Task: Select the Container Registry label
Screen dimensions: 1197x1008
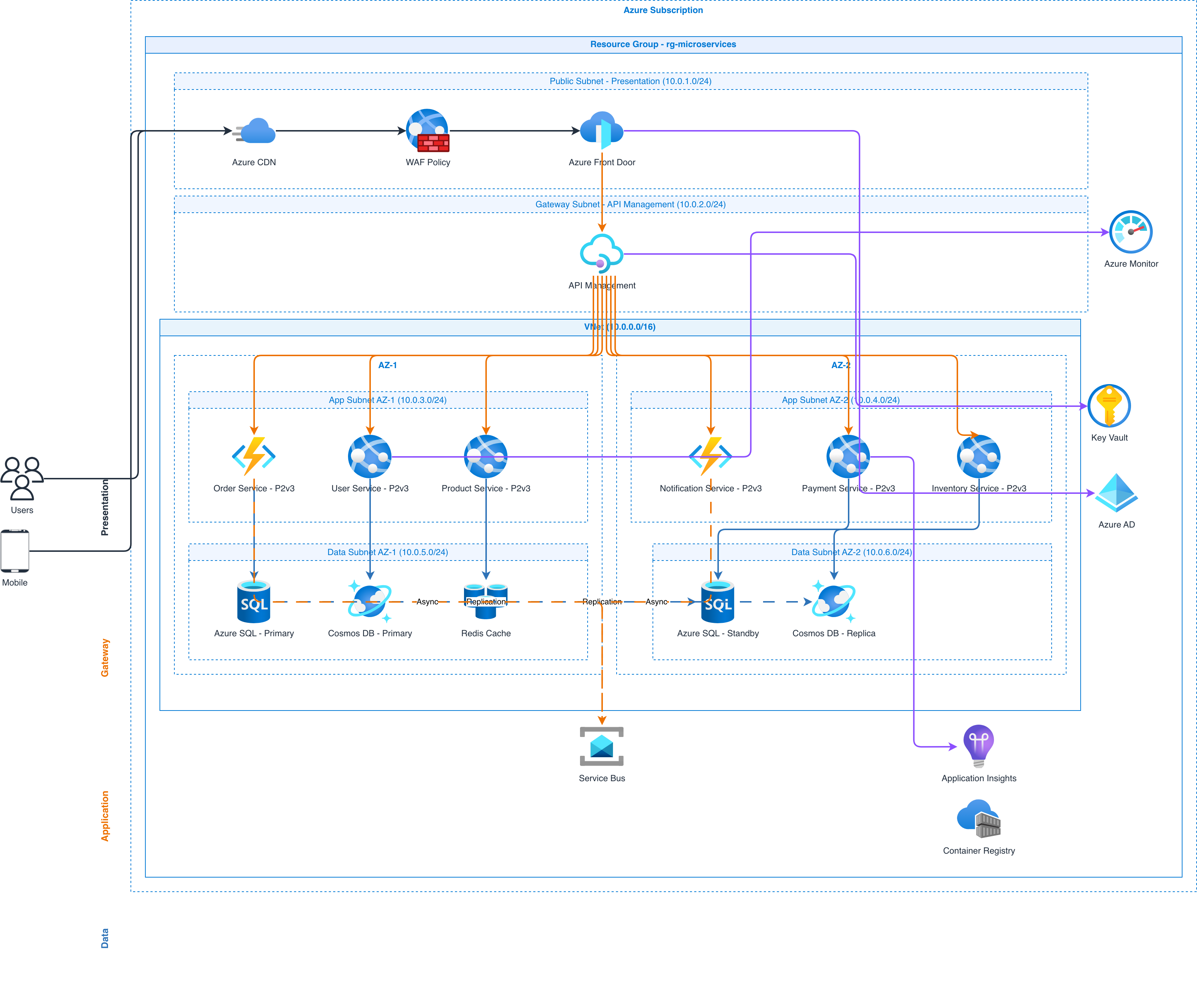Action: [979, 851]
